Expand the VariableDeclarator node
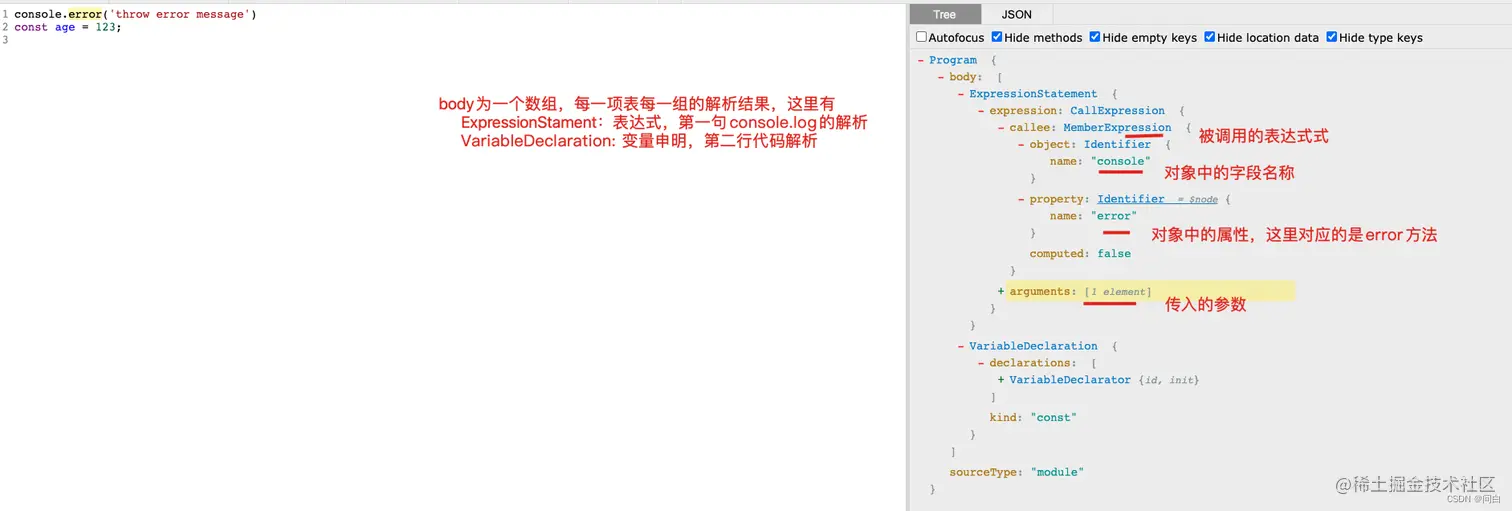 (1000, 380)
